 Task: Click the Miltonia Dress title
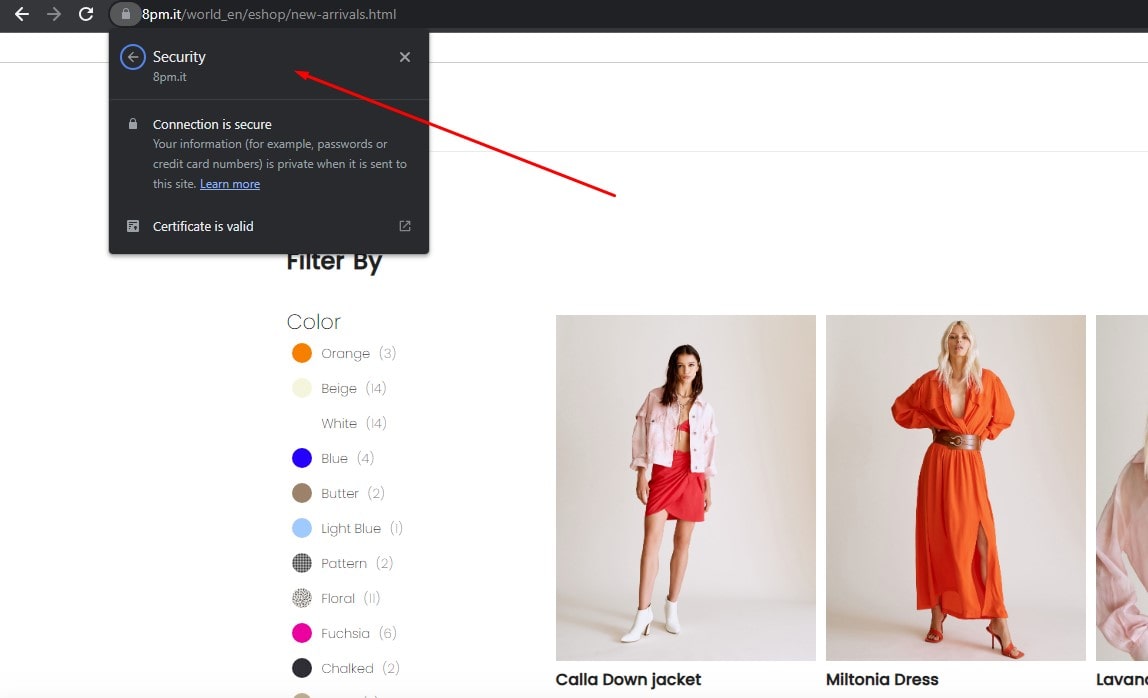point(882,680)
